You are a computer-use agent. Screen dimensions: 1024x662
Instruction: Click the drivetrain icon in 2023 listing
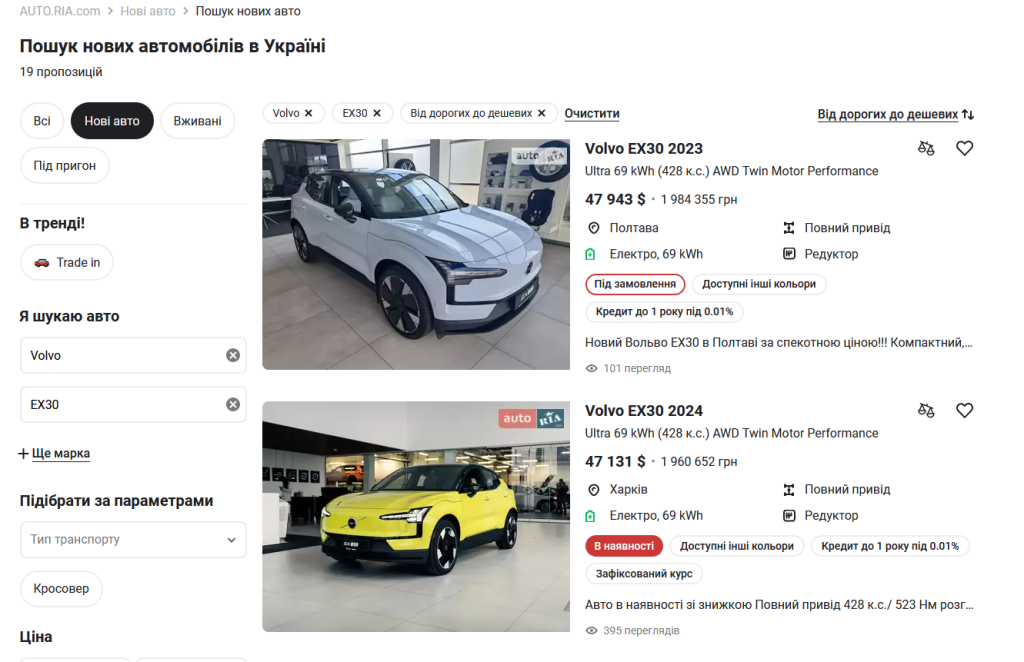(x=789, y=228)
